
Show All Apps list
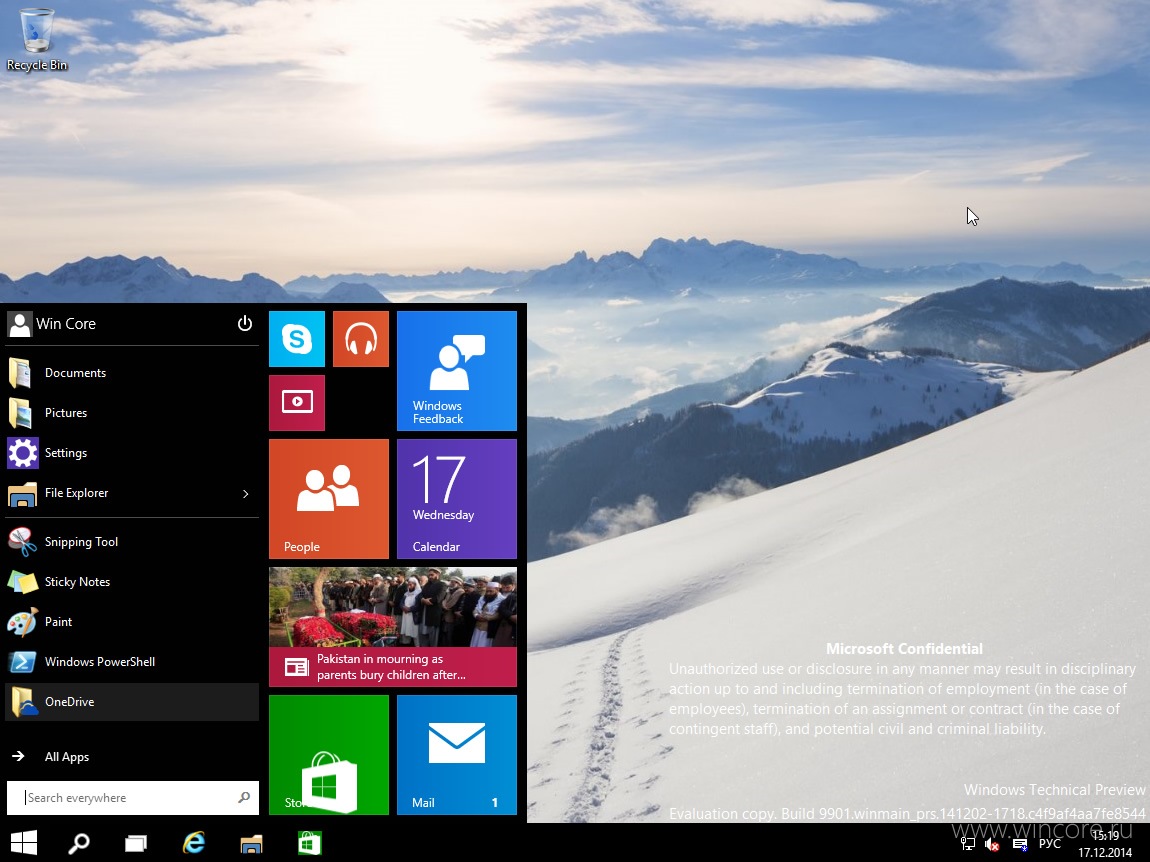pos(132,756)
